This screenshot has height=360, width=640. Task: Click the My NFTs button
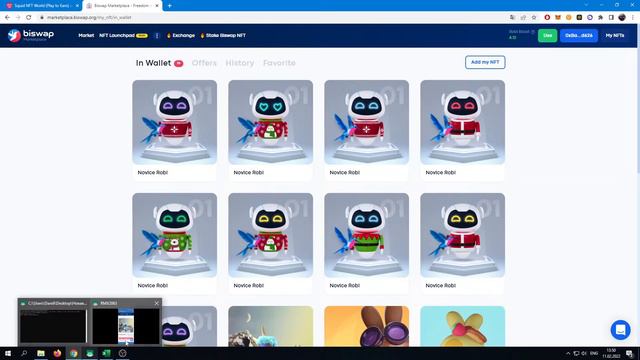615,36
